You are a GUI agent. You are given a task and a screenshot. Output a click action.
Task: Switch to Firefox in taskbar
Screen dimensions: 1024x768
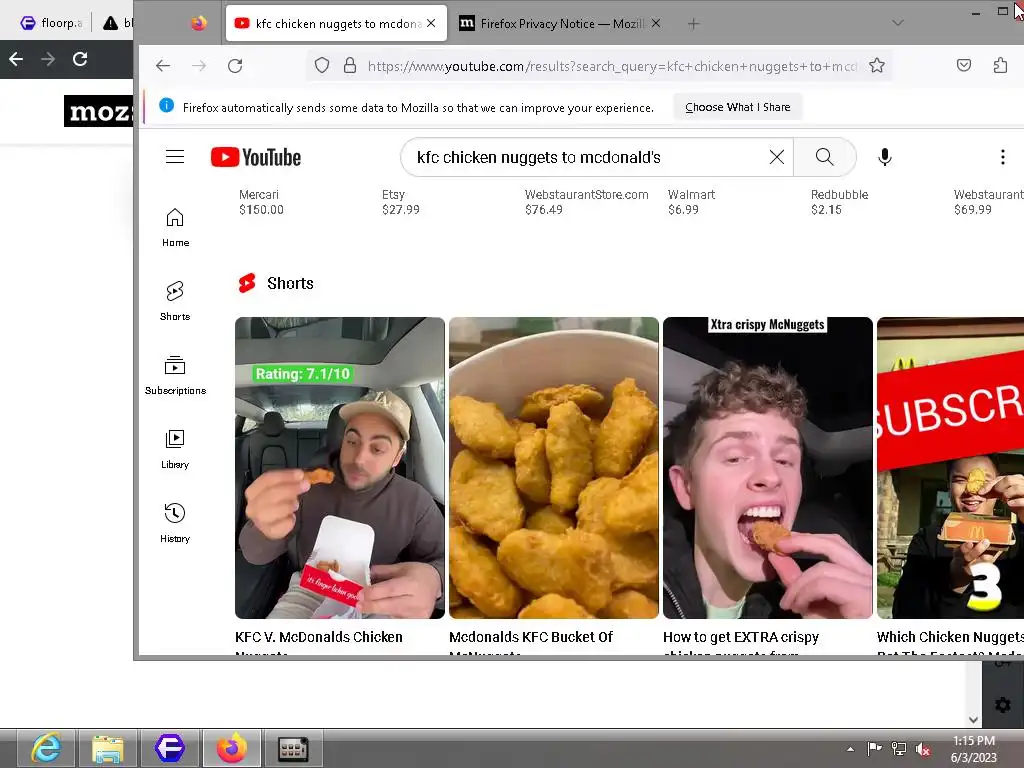(232, 748)
